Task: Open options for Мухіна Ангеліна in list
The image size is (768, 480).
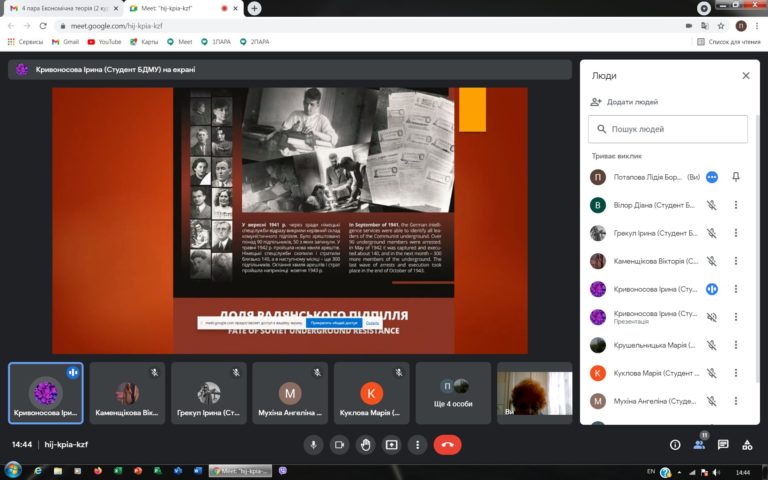Action: pyautogui.click(x=736, y=401)
